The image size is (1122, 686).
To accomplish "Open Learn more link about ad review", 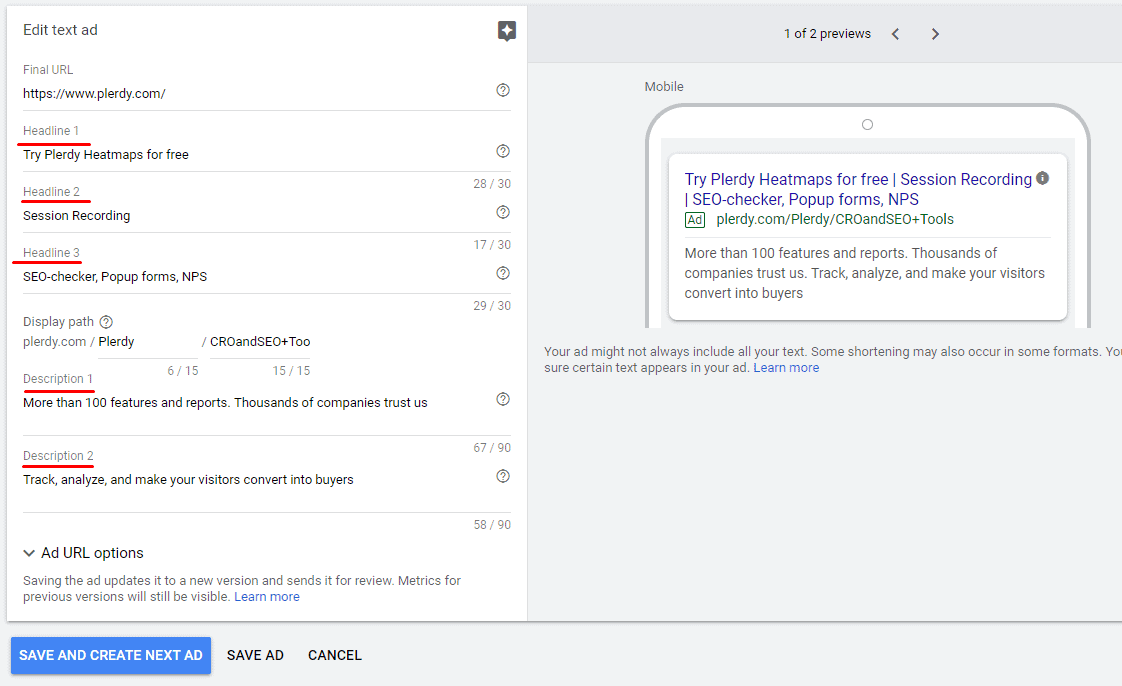I will point(267,597).
